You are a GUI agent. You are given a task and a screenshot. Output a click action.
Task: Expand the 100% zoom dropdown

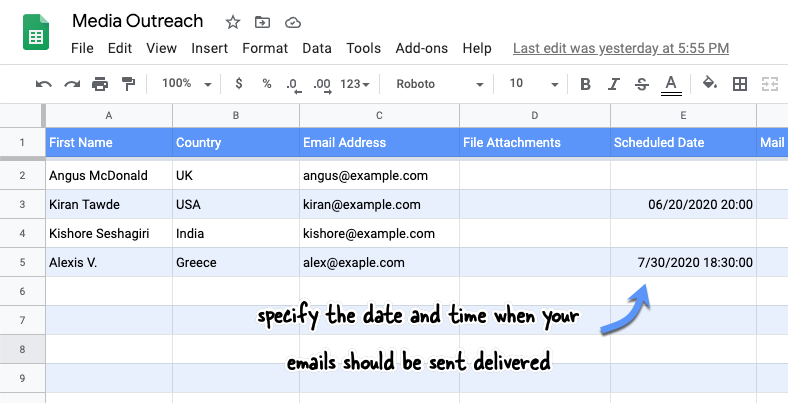pos(186,83)
